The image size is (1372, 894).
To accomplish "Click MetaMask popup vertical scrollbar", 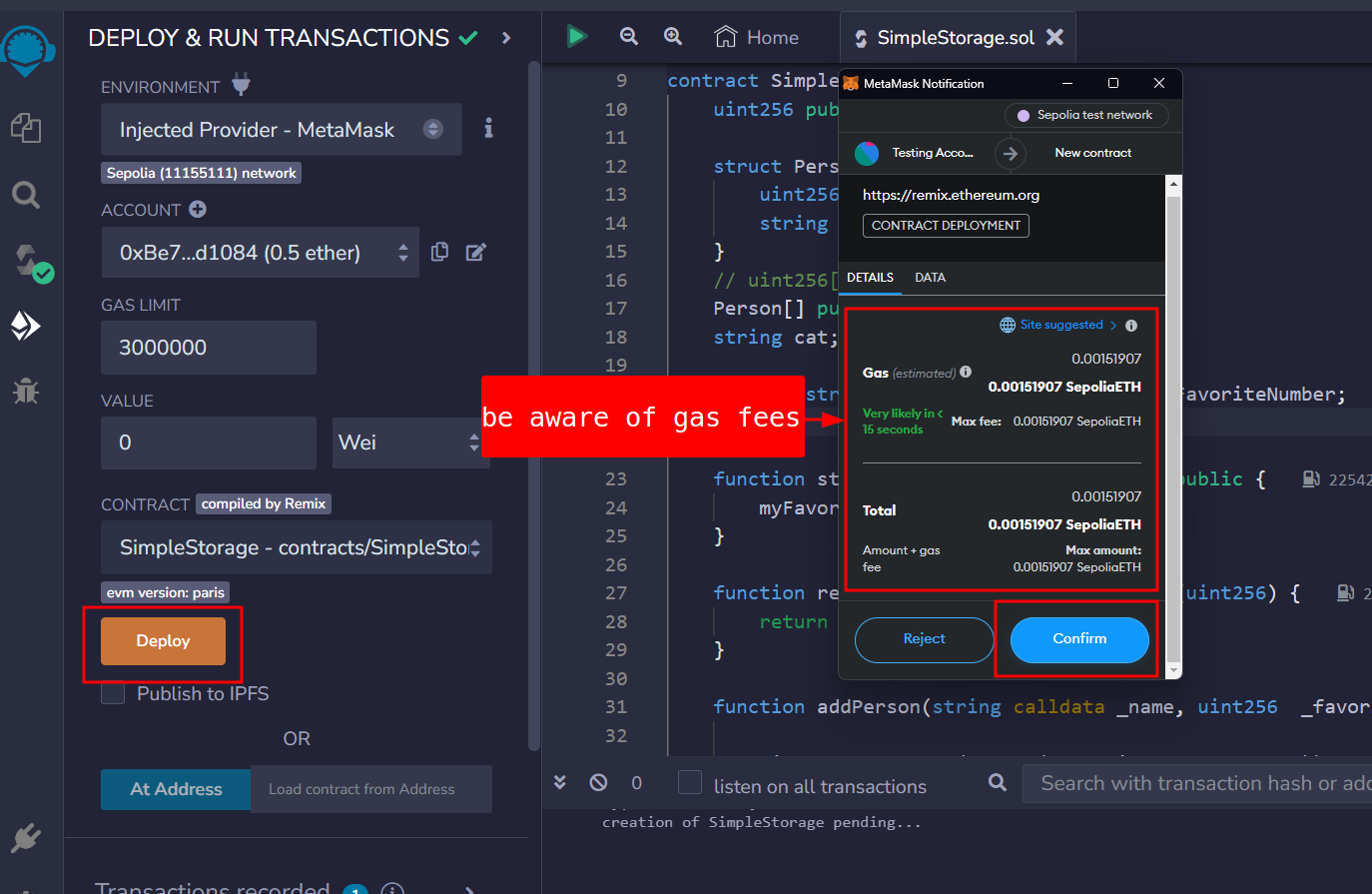I will click(x=1174, y=427).
